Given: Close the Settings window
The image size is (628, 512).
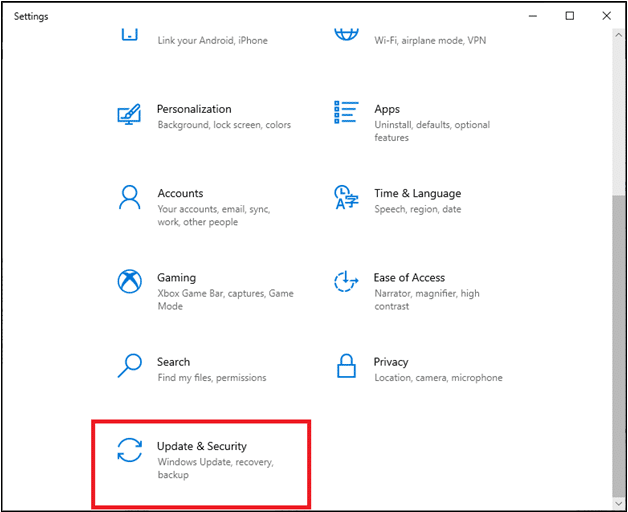Looking at the screenshot, I should (x=606, y=16).
